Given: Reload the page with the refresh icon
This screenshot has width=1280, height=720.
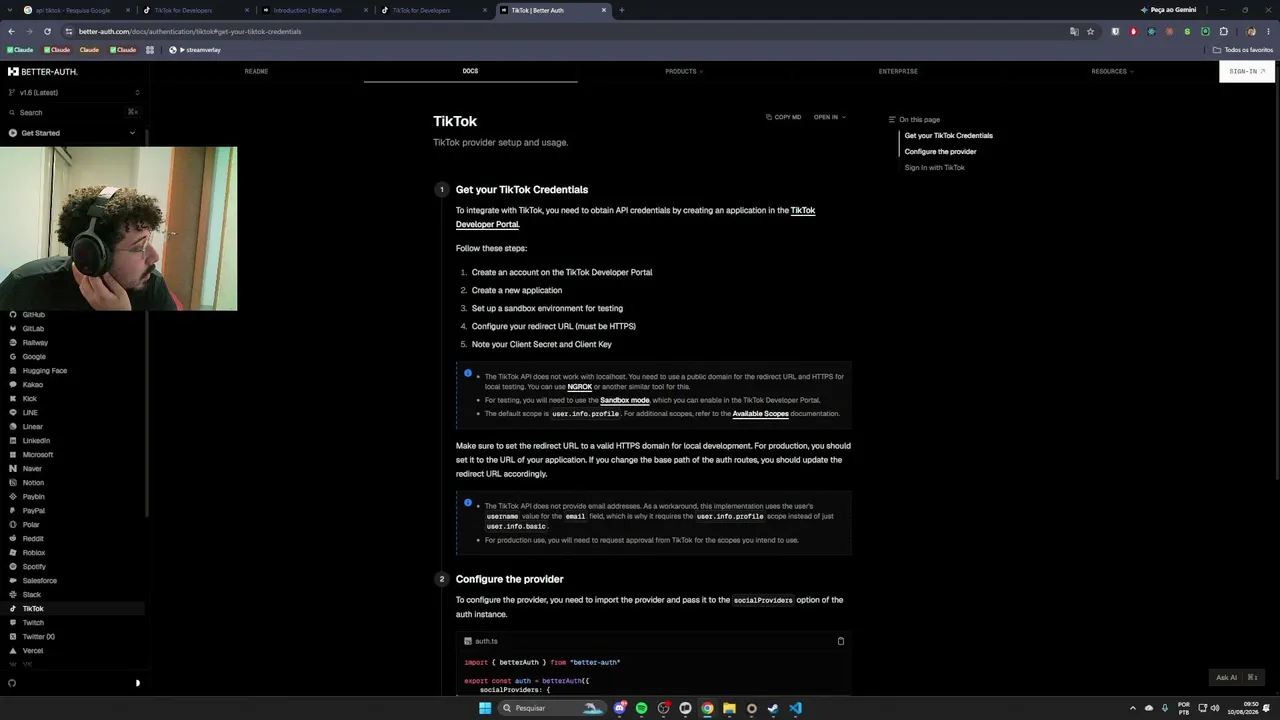Looking at the screenshot, I should [x=47, y=31].
